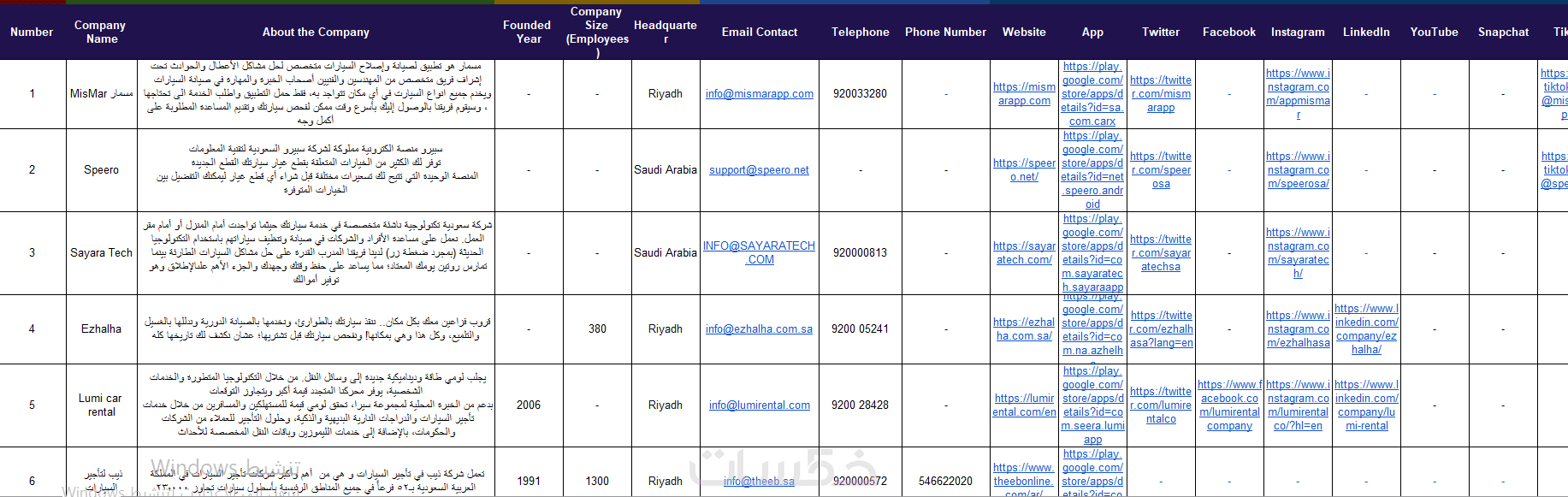Open the MisMar website link mismarapp.com

[x=1024, y=94]
